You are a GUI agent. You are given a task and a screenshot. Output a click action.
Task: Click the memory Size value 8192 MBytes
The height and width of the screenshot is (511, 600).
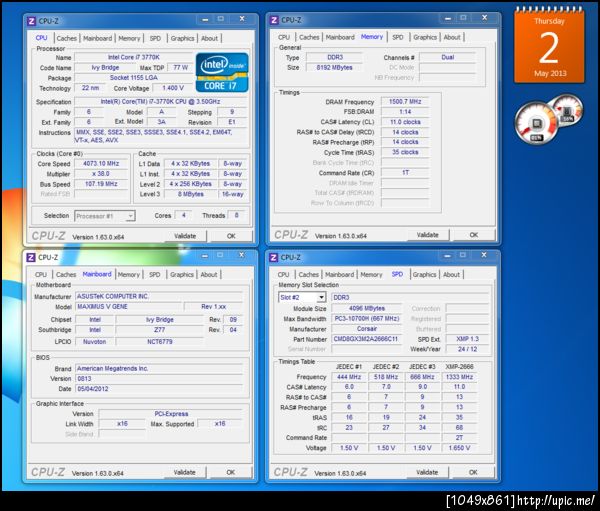pos(334,68)
